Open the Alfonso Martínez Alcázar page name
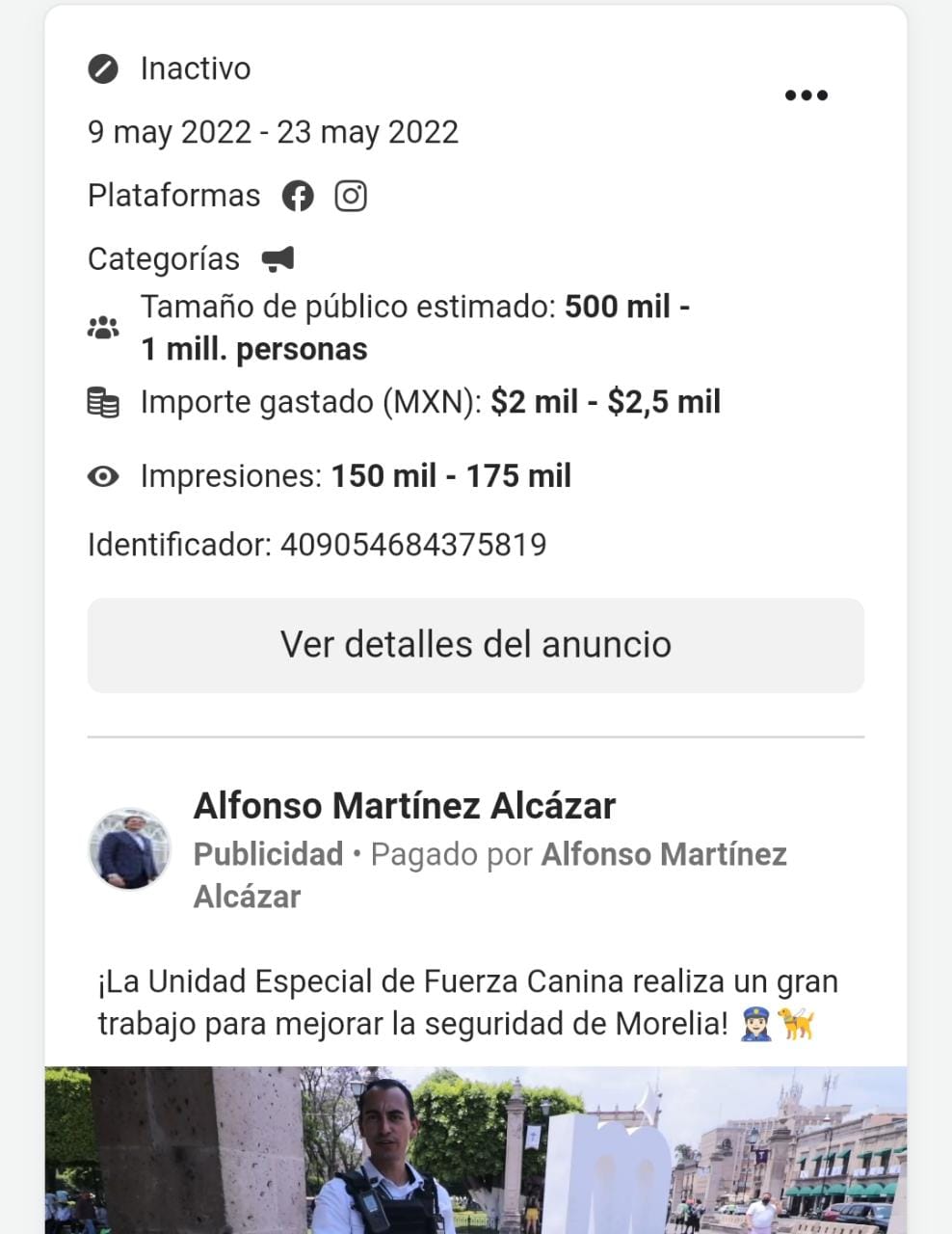Viewport: 952px width, 1234px height. 405,806
